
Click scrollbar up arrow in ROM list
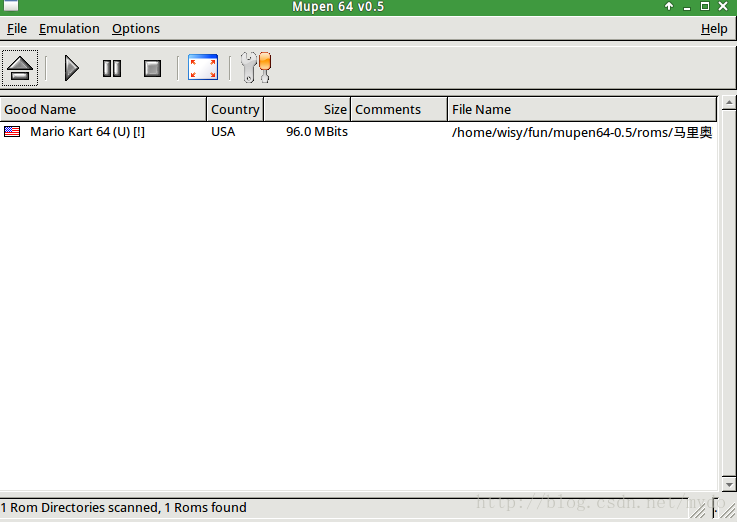coord(729,102)
